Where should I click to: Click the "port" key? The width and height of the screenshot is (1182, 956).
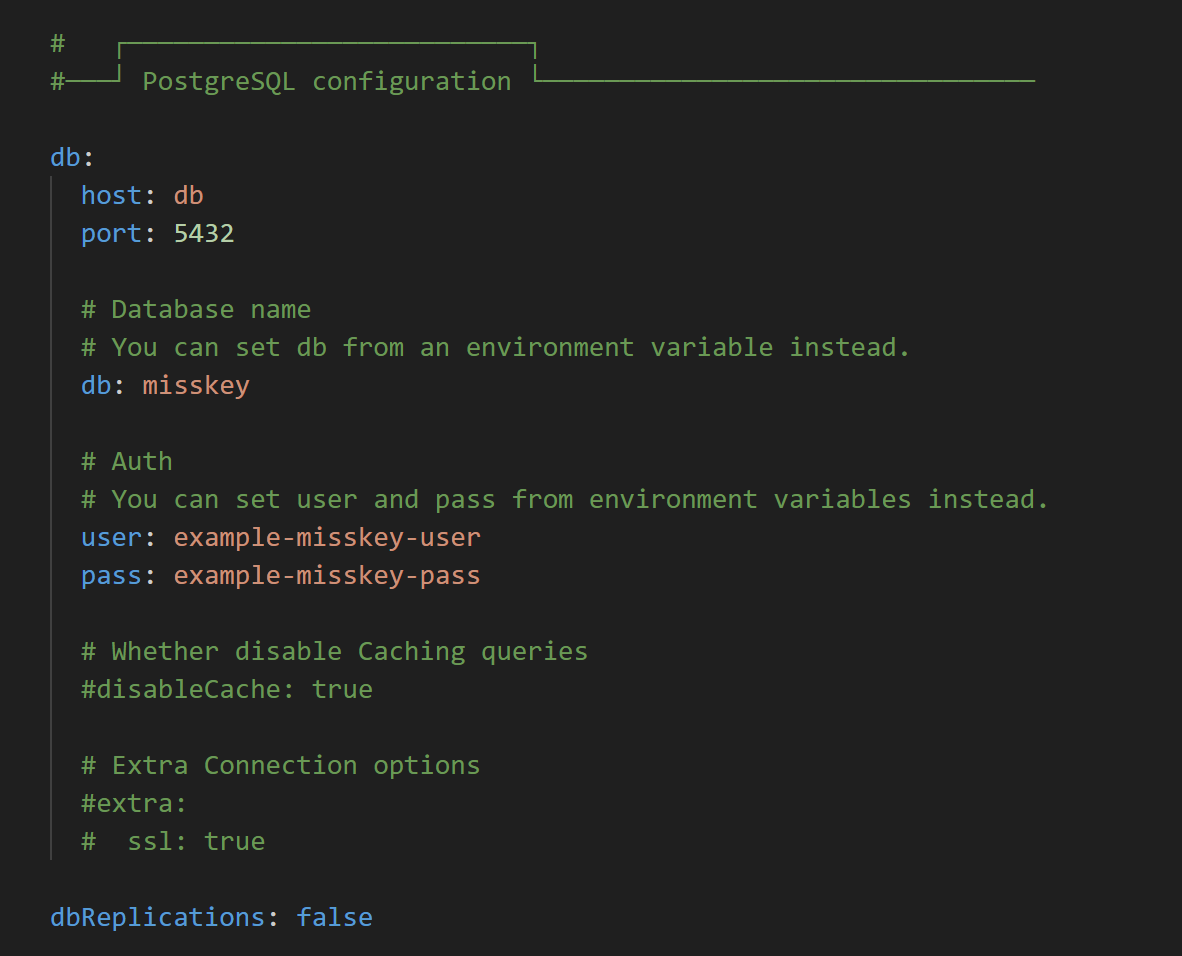click(111, 233)
